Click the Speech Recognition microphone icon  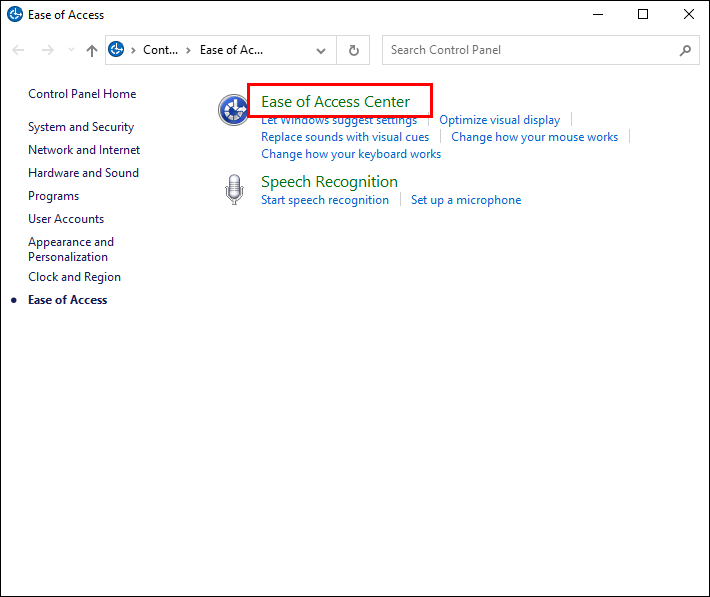click(x=234, y=189)
